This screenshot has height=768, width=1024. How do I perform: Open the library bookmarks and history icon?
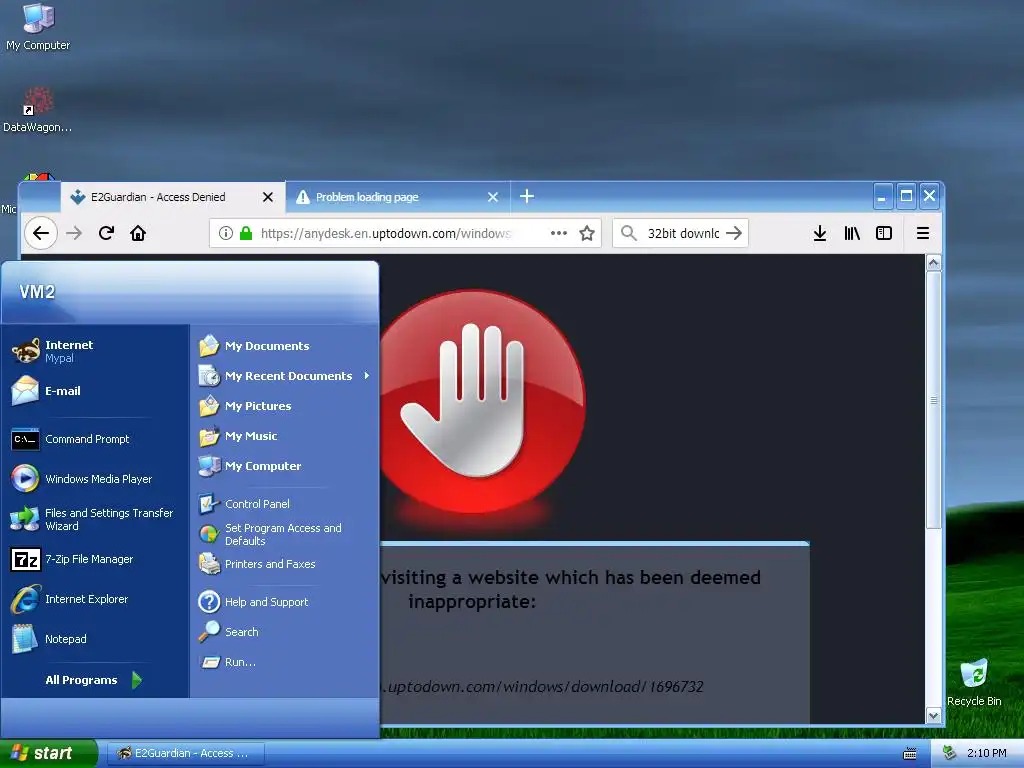click(852, 233)
